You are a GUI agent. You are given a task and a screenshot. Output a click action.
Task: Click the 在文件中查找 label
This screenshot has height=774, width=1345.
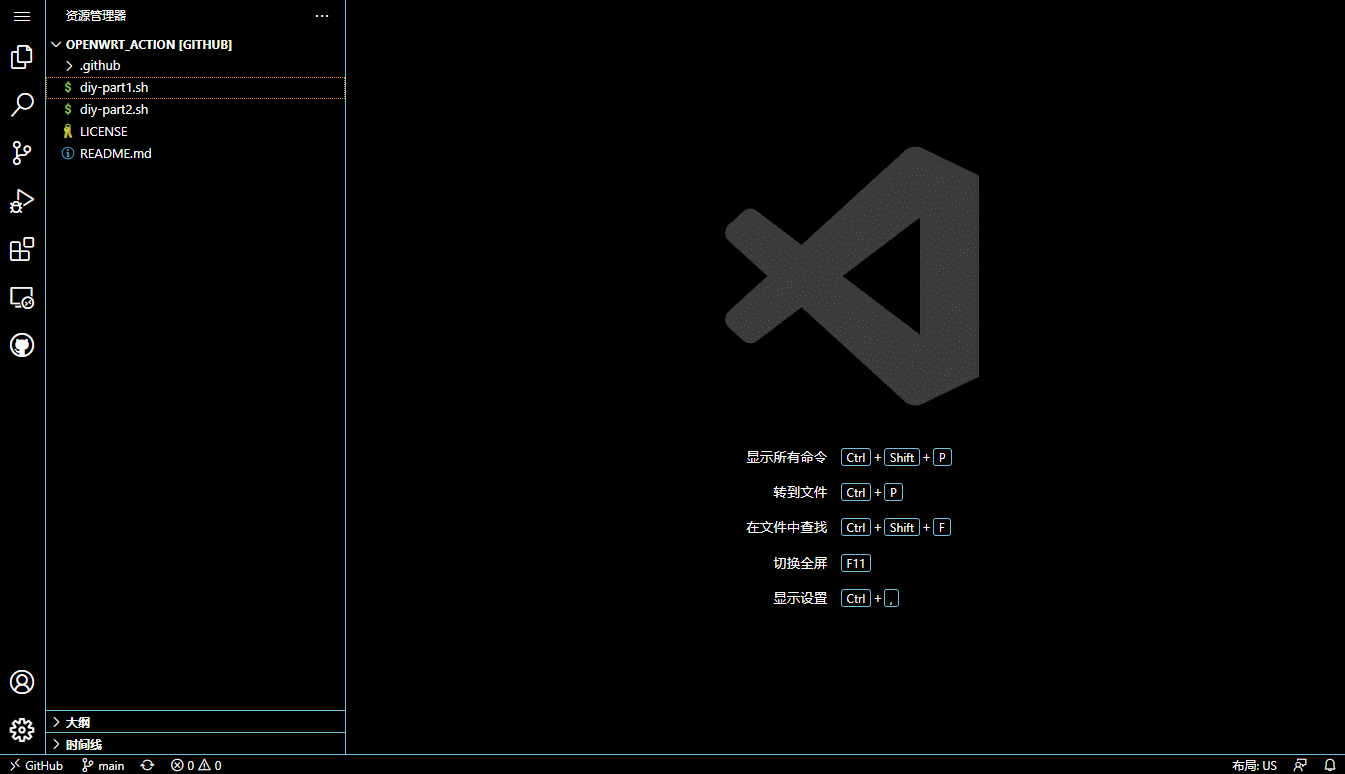tap(787, 527)
